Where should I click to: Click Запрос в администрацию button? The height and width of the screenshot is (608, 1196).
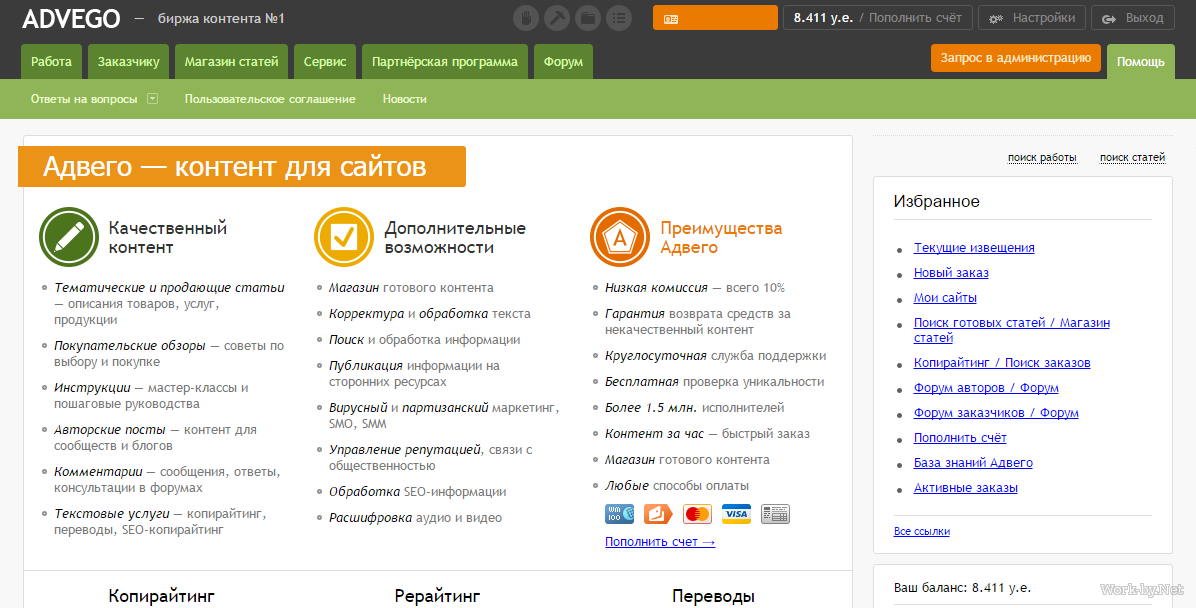point(1016,58)
